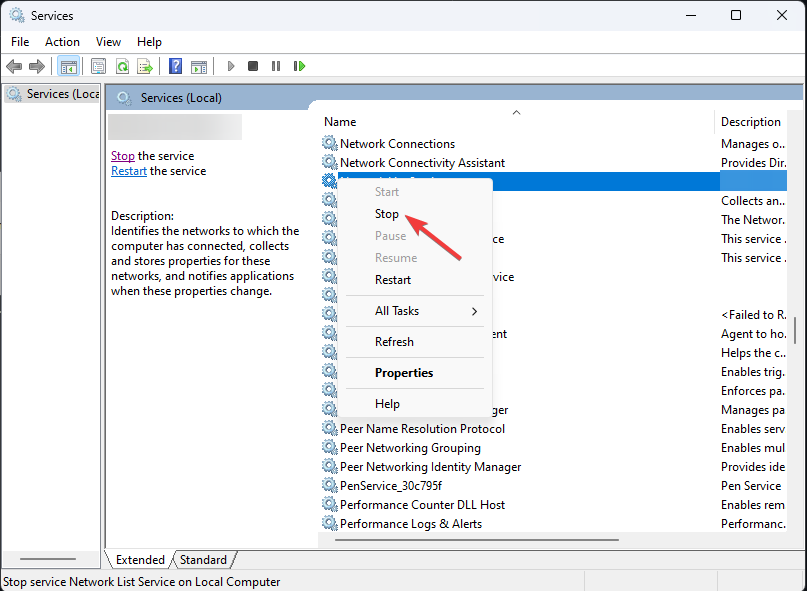
Task: Click the Restart Service toolbar icon
Action: (x=299, y=66)
